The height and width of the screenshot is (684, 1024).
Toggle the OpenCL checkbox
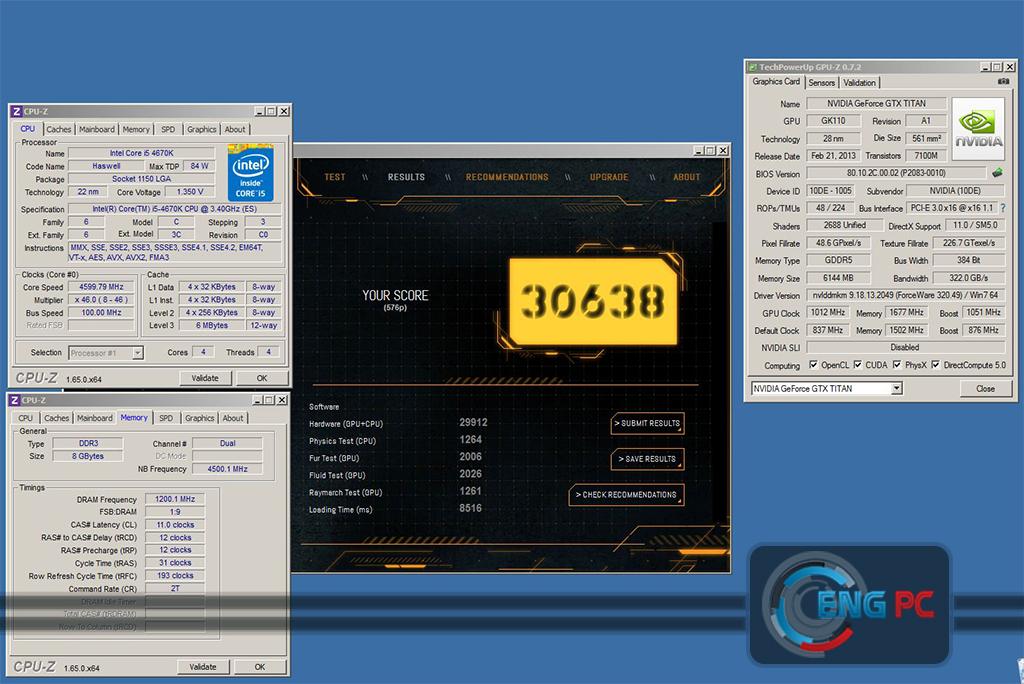813,365
